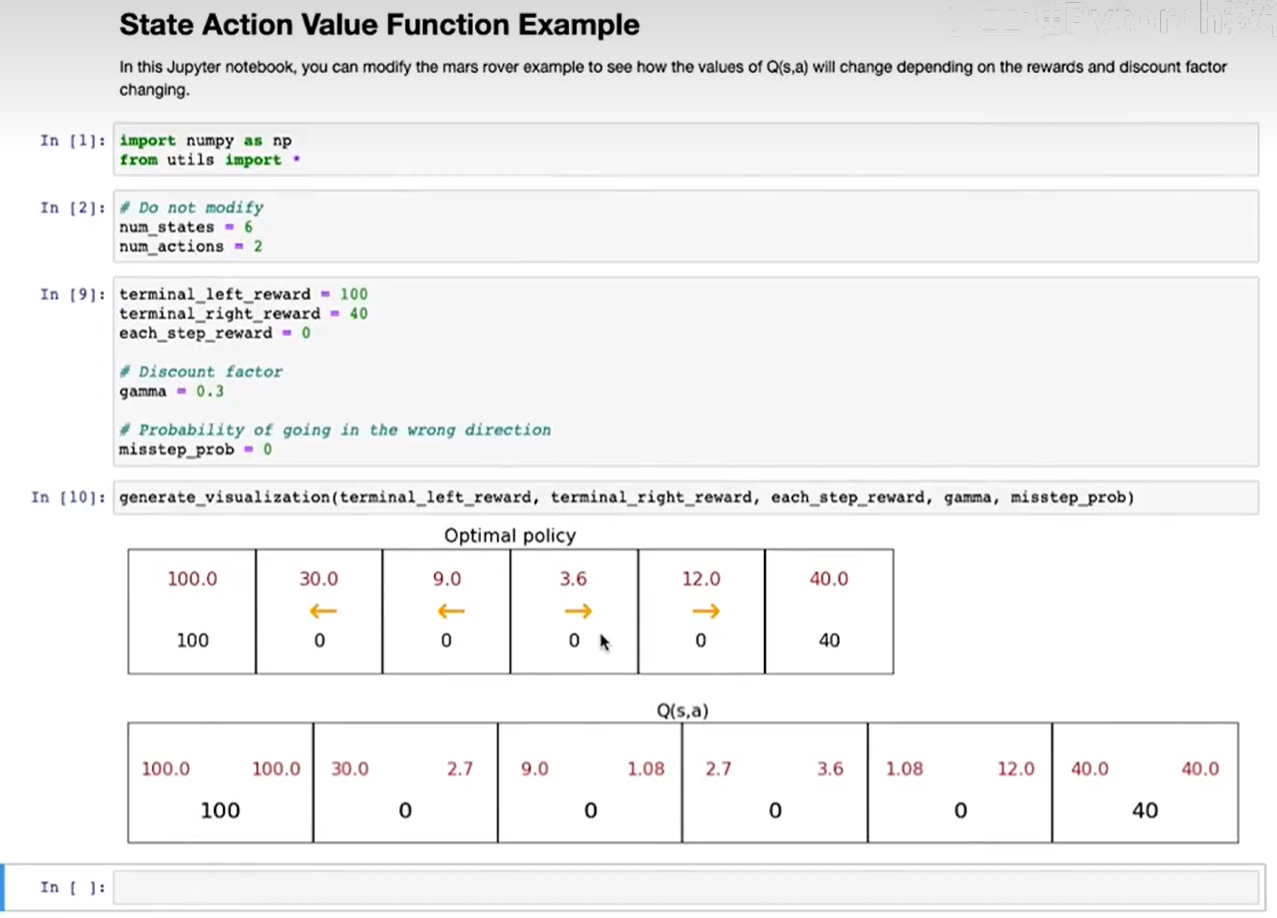The width and height of the screenshot is (1277, 918).
Task: Click value 30.0 in the Q(s,a) table
Action: 350,769
